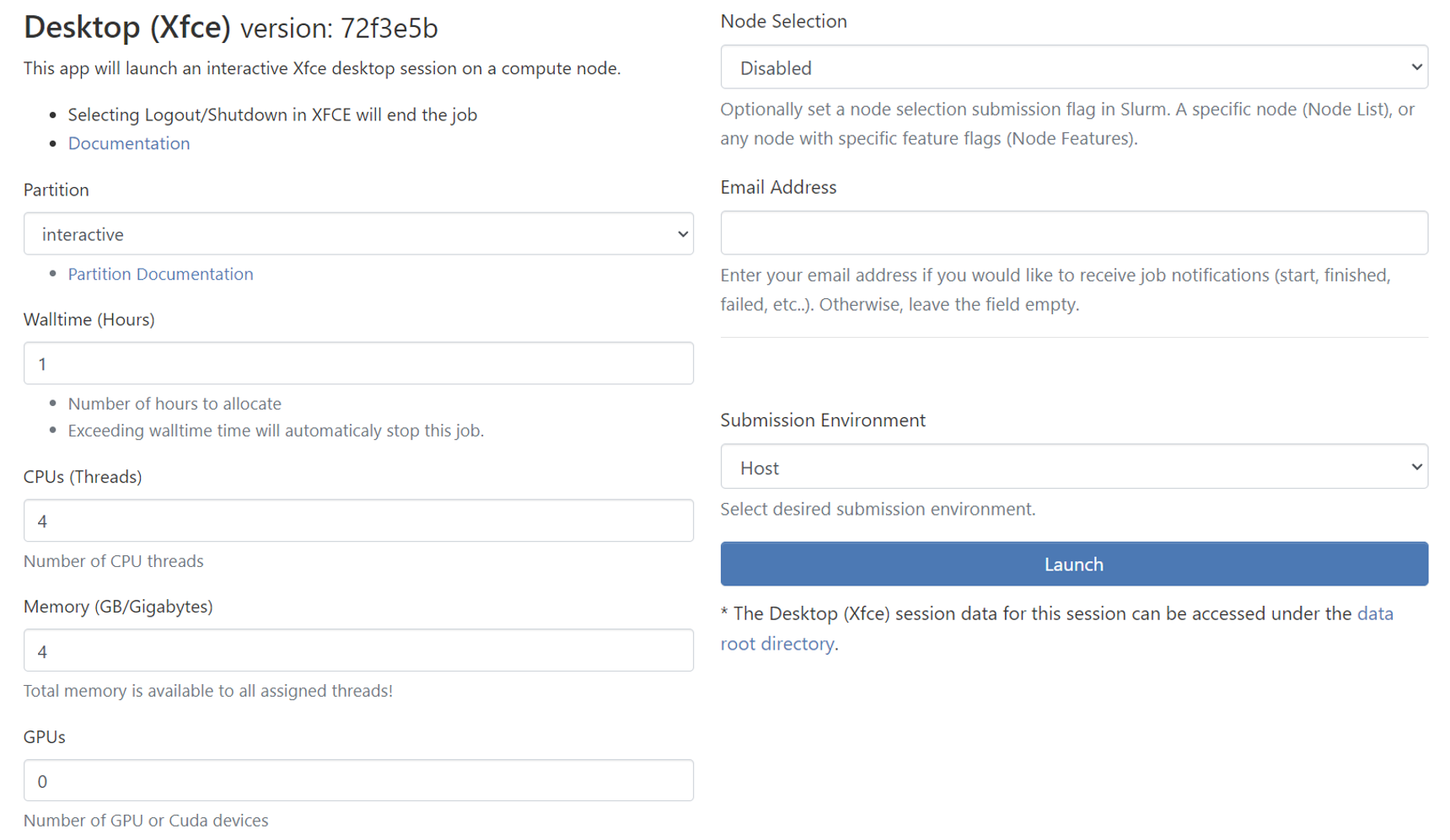This screenshot has height=840, width=1450.
Task: Click the Walltime (Hours) label
Action: pos(89,319)
